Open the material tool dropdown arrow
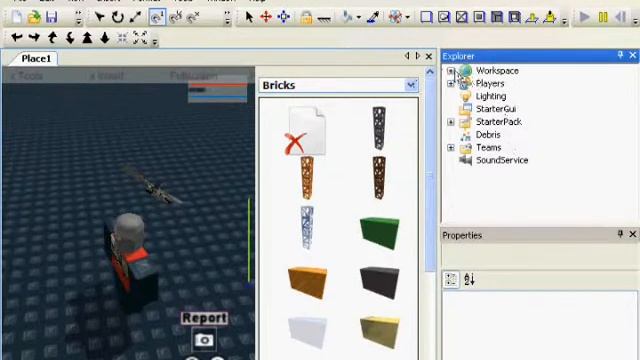 tap(358, 18)
